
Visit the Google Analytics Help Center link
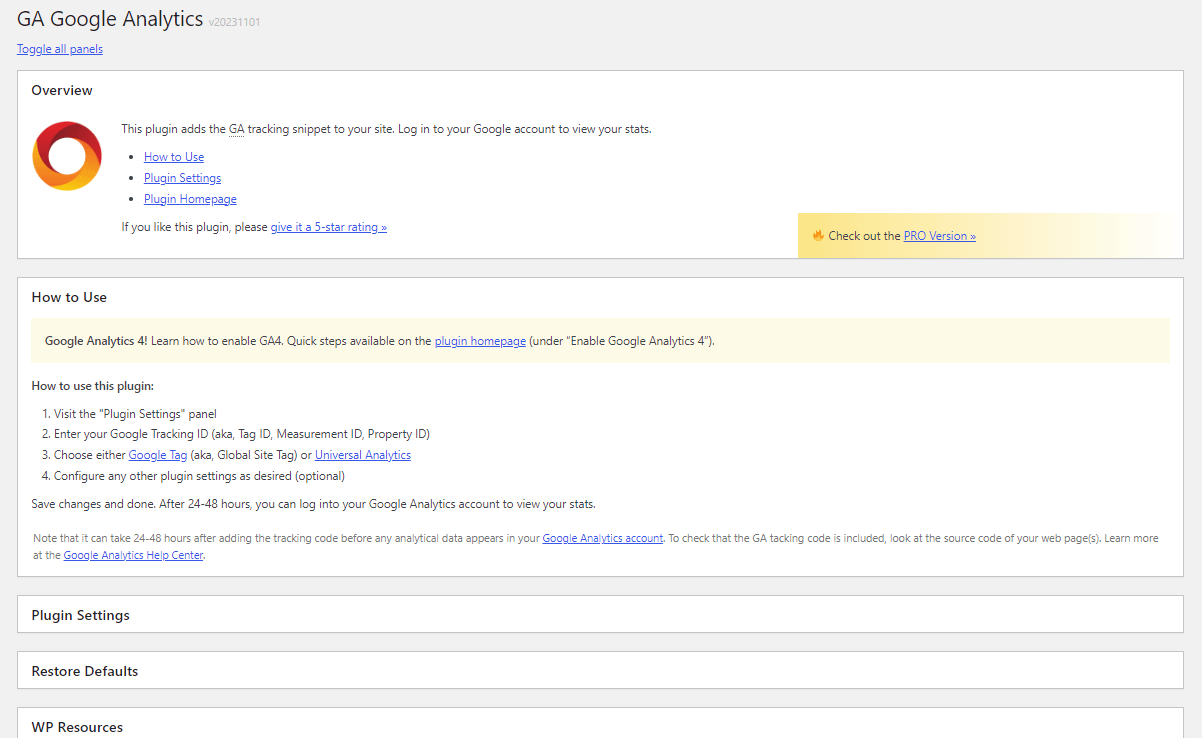tap(134, 555)
